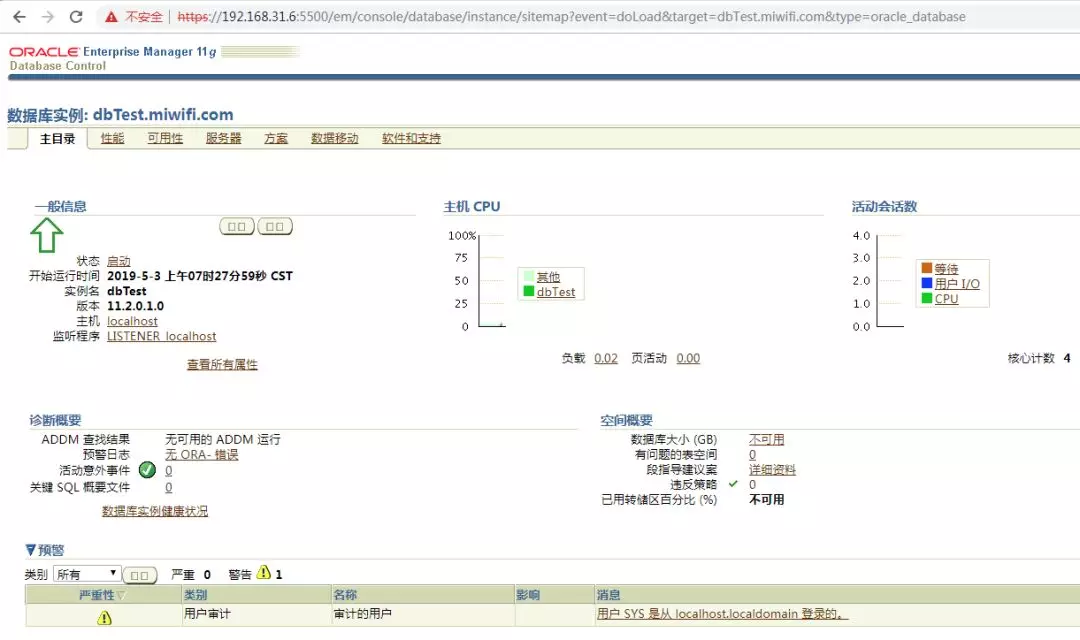This screenshot has width=1080, height=640.
Task: Open the LISTENER_localhost link
Action: 161,336
